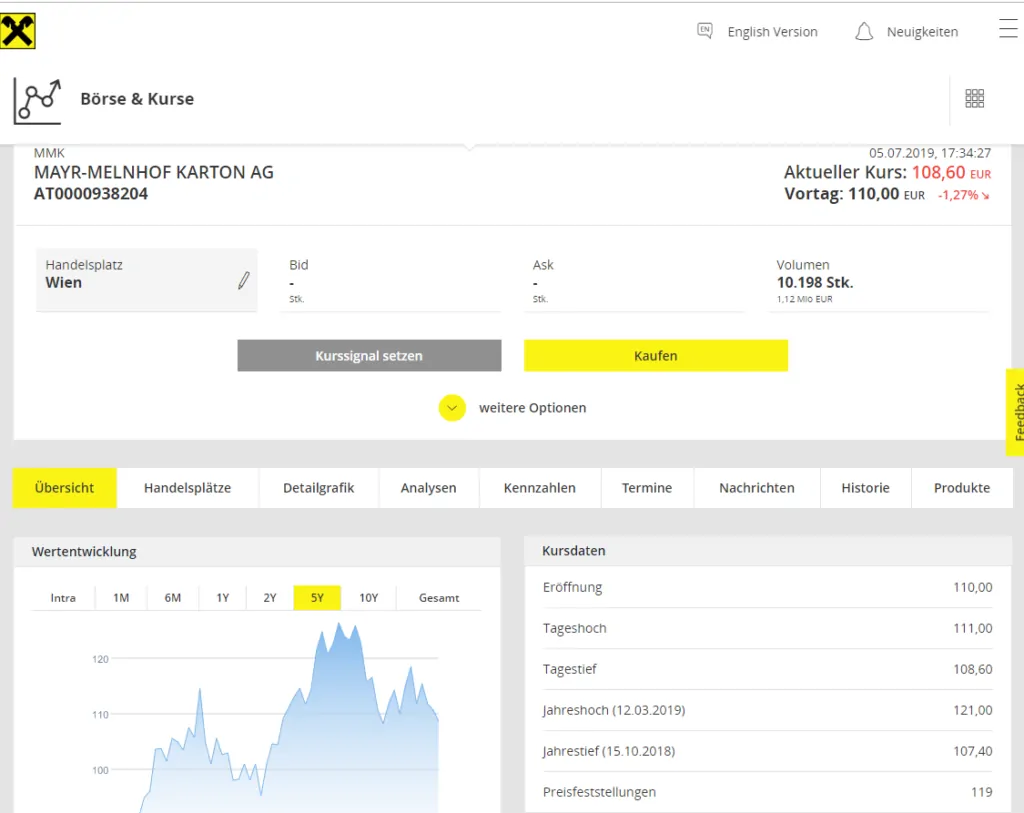Select the Intra chart range

coord(63,598)
